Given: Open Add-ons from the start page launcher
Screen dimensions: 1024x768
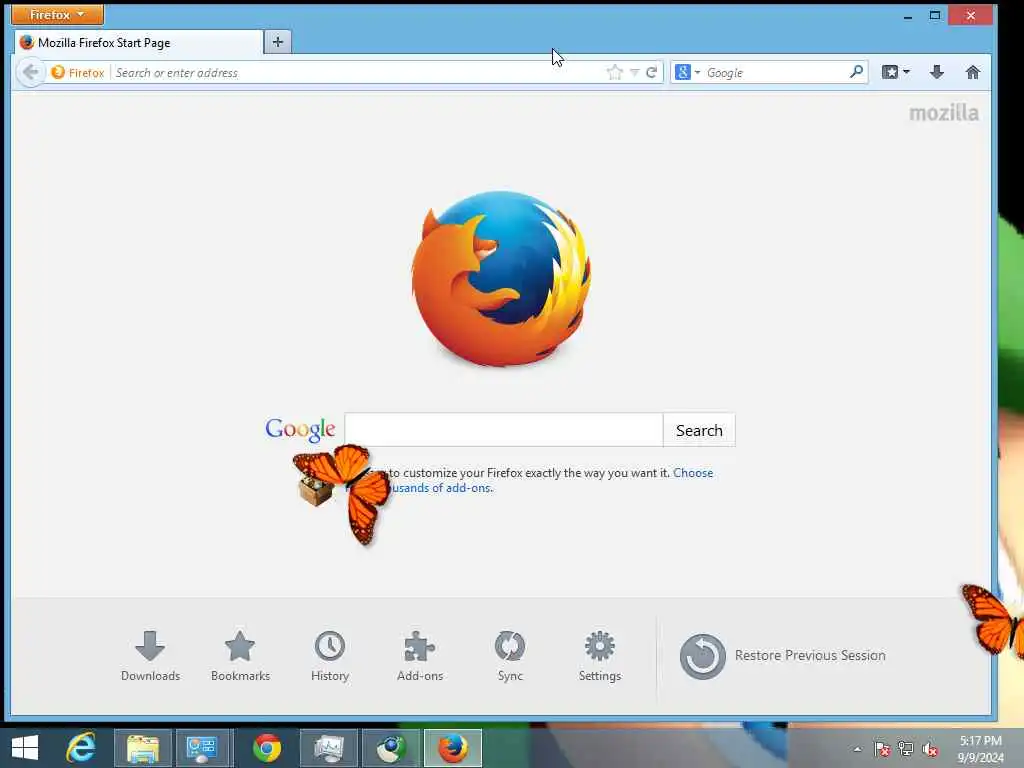Looking at the screenshot, I should coord(420,656).
